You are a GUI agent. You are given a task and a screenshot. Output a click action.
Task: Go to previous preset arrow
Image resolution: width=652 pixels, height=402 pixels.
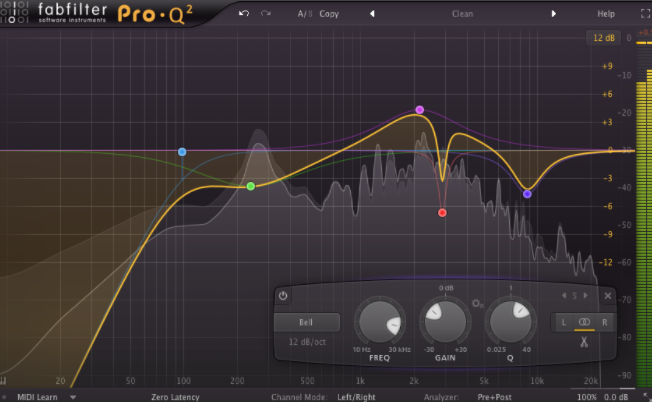[372, 14]
